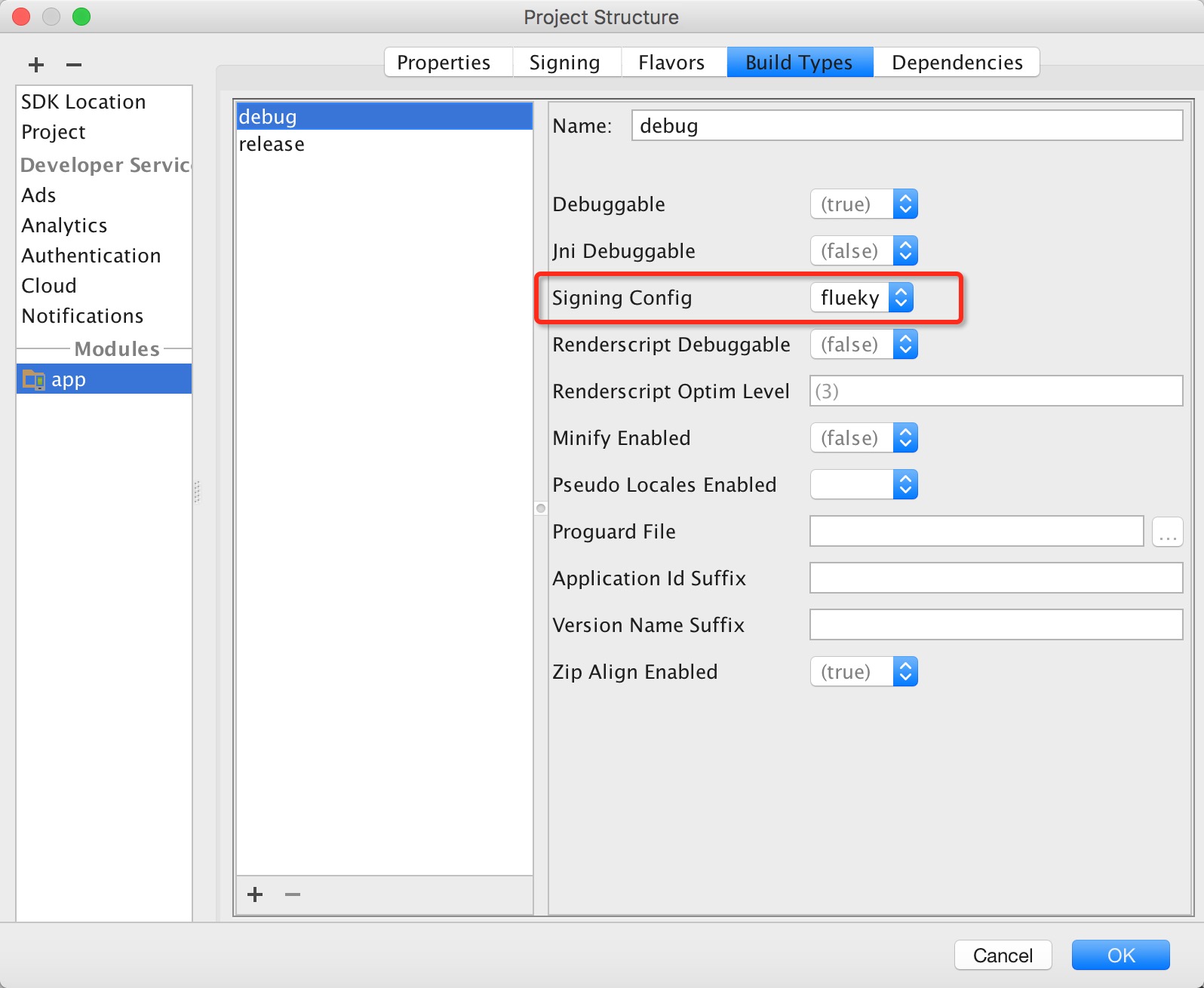Open the Zip Align Enabled dropdown
Image resolution: width=1204 pixels, height=988 pixels.
coord(864,672)
